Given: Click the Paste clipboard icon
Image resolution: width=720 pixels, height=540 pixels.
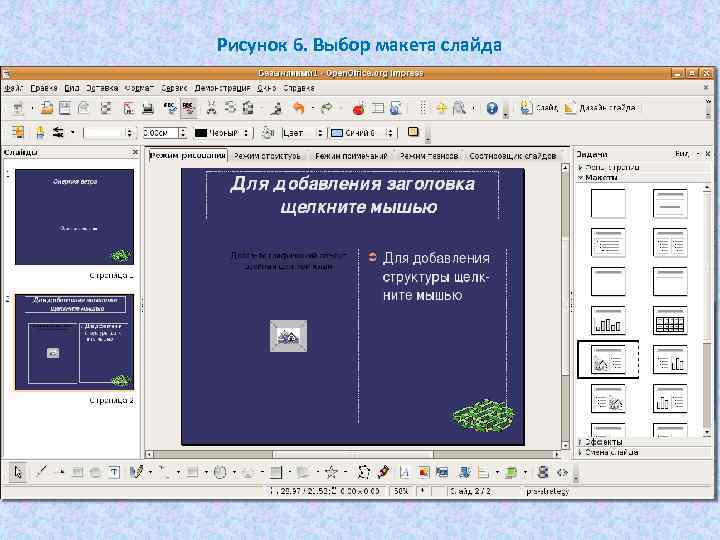Looking at the screenshot, I should [x=248, y=108].
